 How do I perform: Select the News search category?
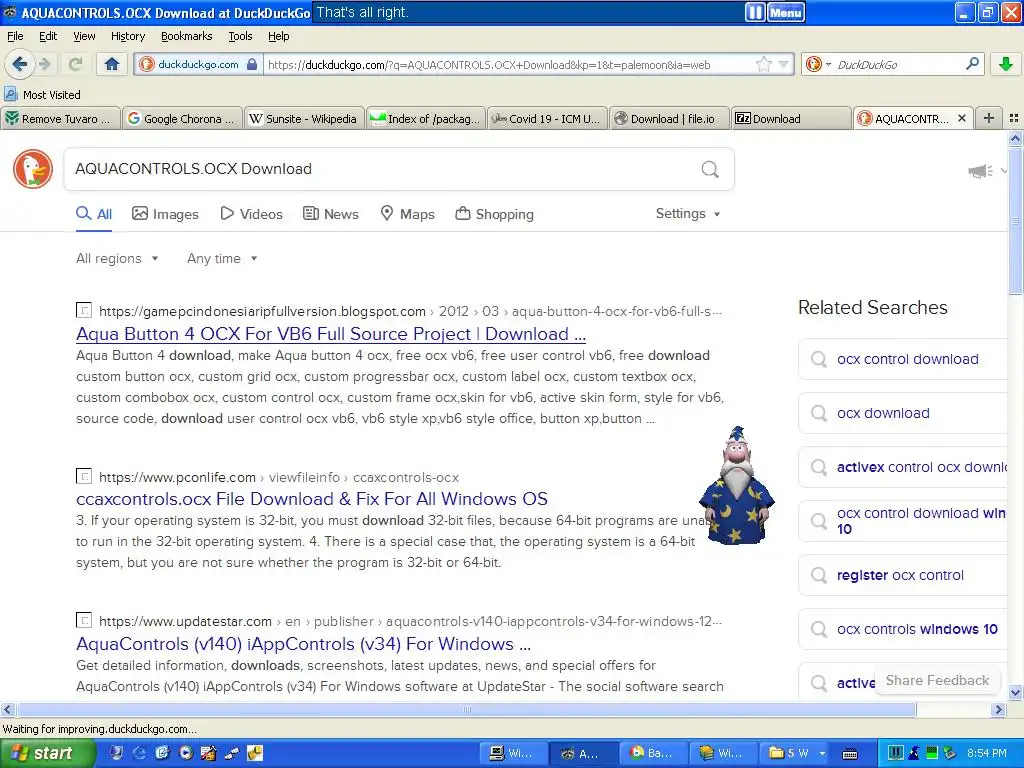click(330, 214)
